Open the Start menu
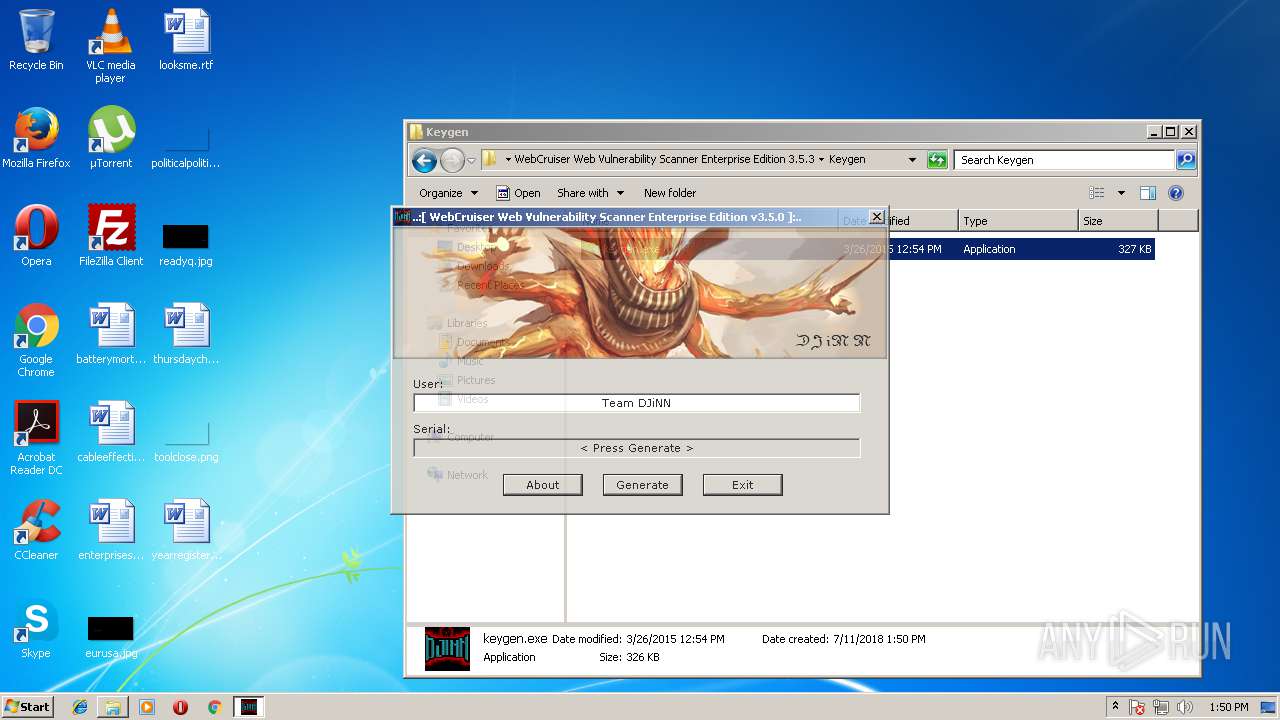Image resolution: width=1280 pixels, height=720 pixels. (x=27, y=707)
